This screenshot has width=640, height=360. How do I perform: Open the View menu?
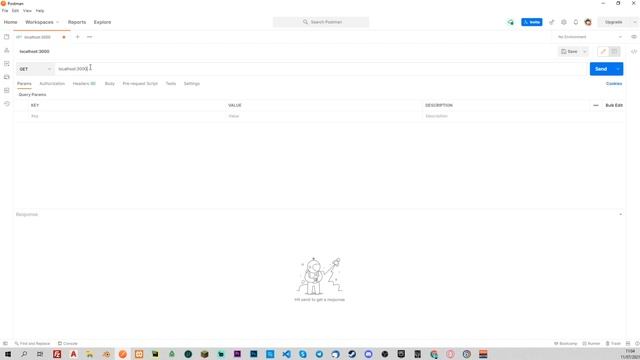(x=27, y=11)
